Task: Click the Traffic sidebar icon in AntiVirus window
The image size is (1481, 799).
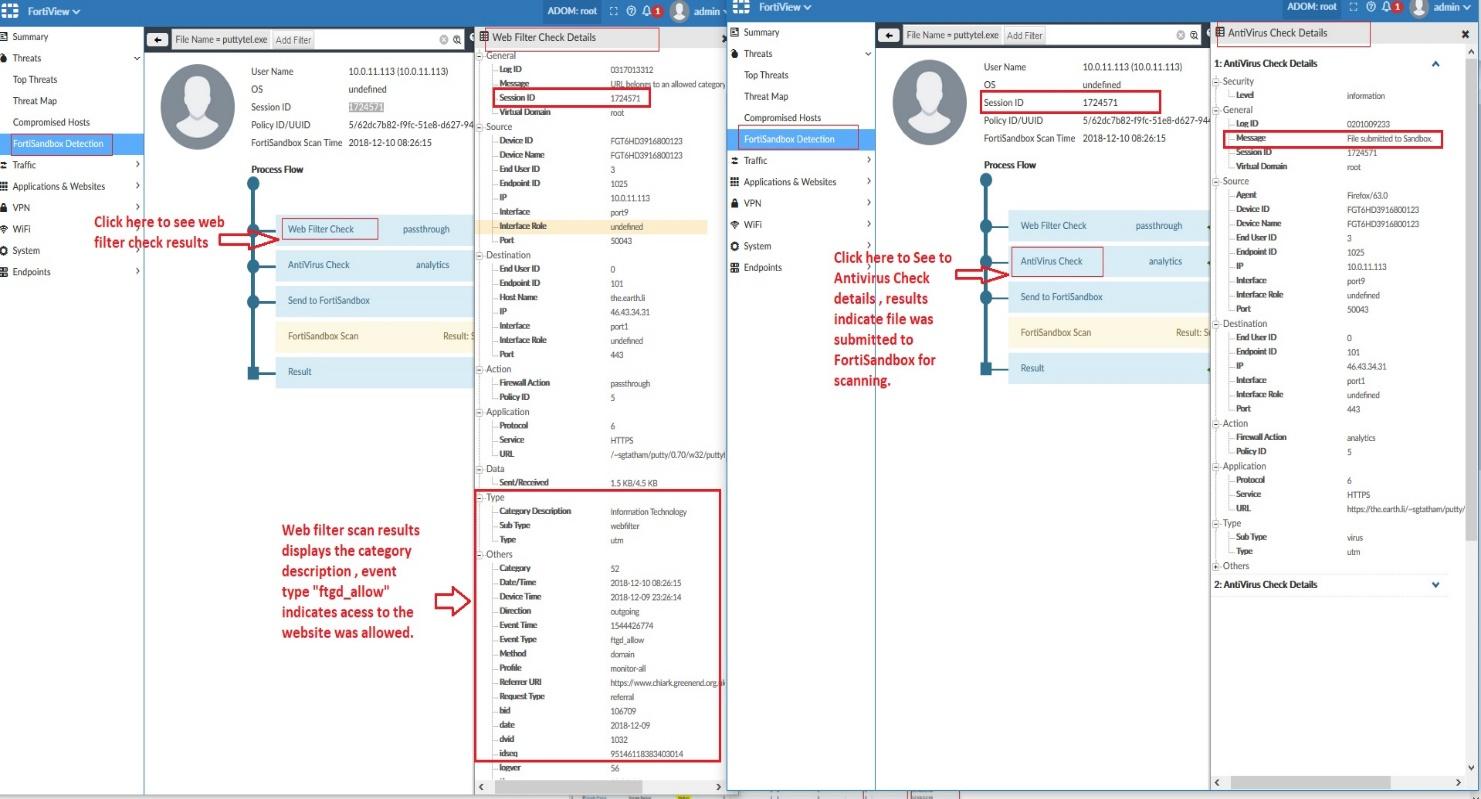Action: click(735, 160)
